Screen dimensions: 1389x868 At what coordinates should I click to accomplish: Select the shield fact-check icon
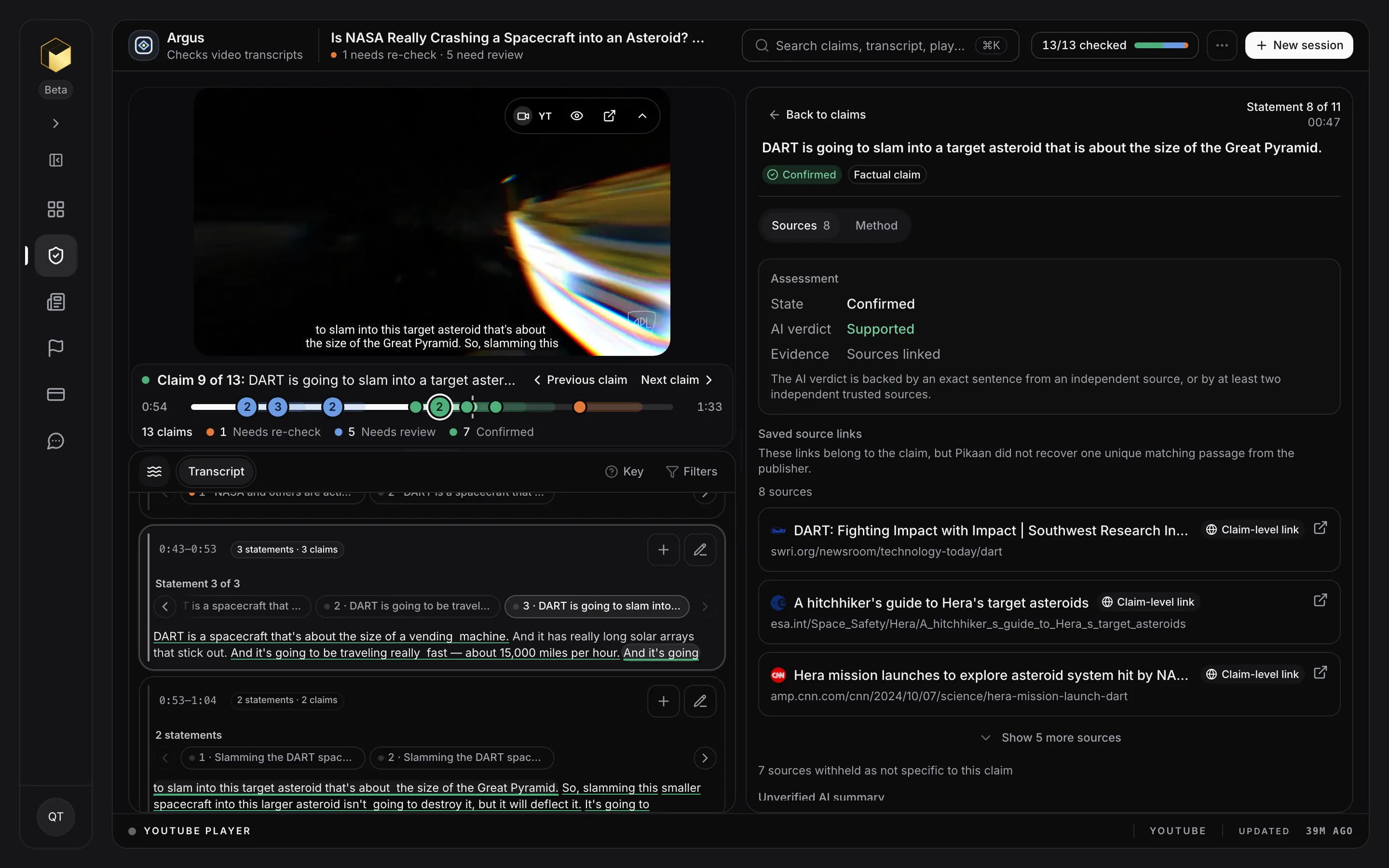pos(55,256)
